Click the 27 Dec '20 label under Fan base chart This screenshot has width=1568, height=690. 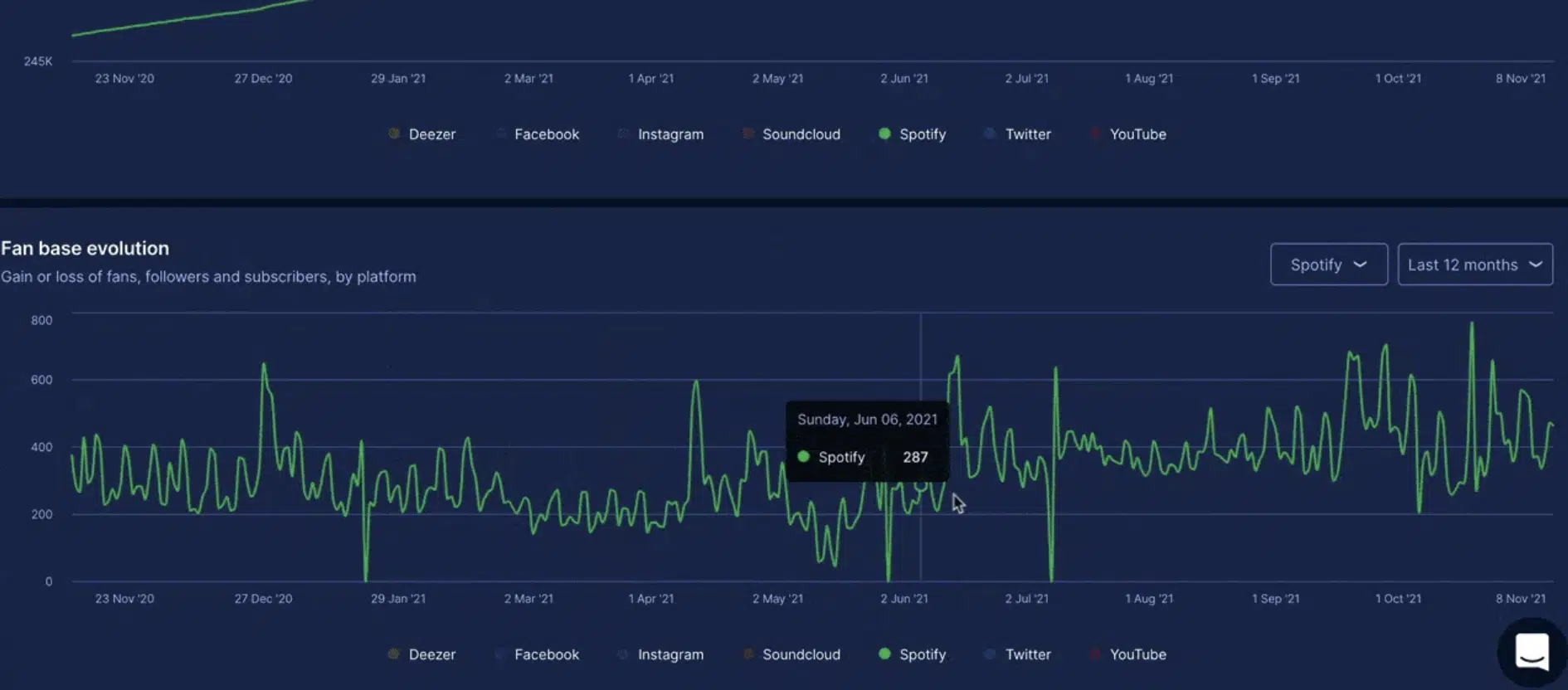coord(263,599)
